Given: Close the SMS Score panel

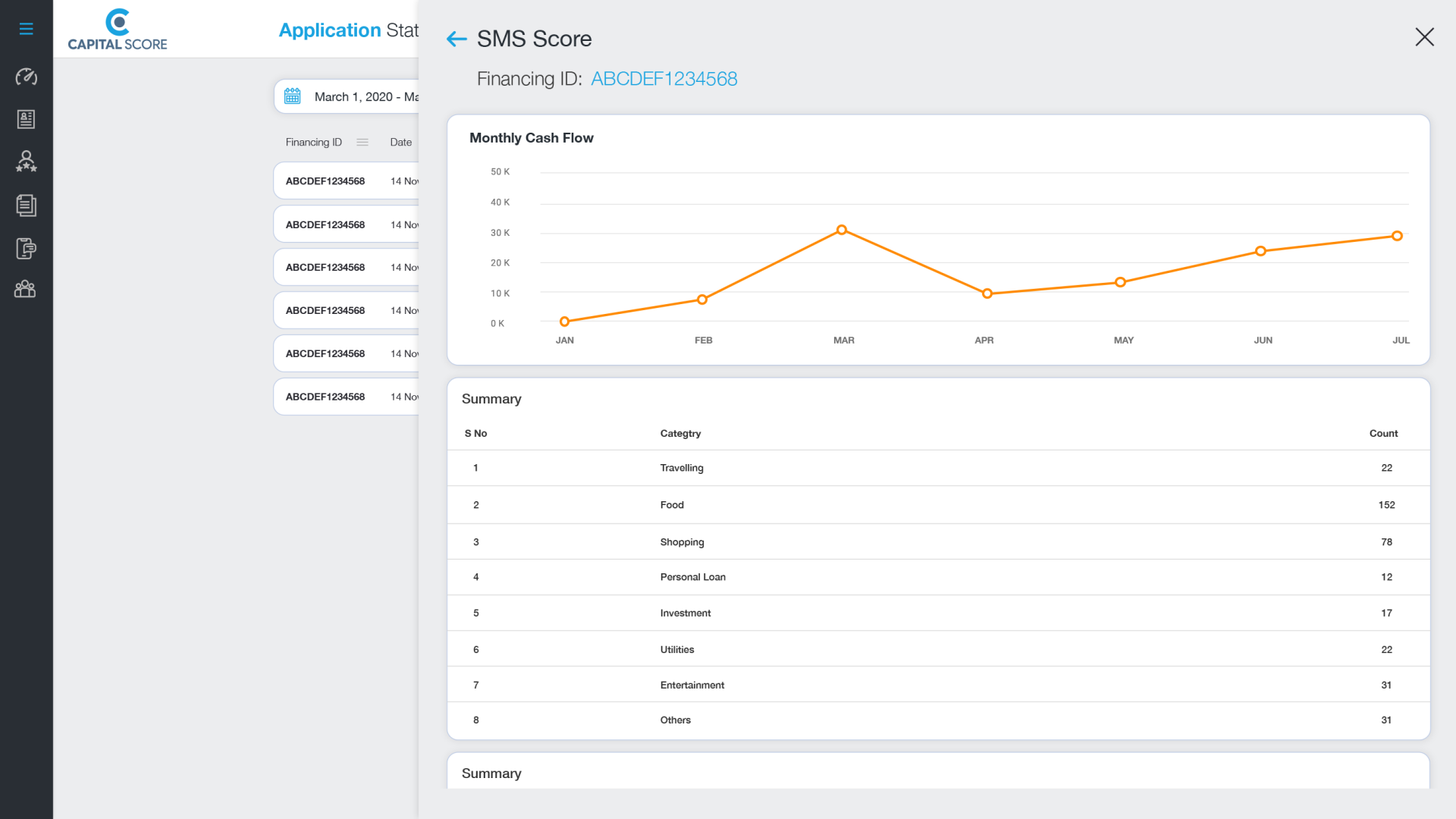Looking at the screenshot, I should pos(1424,37).
